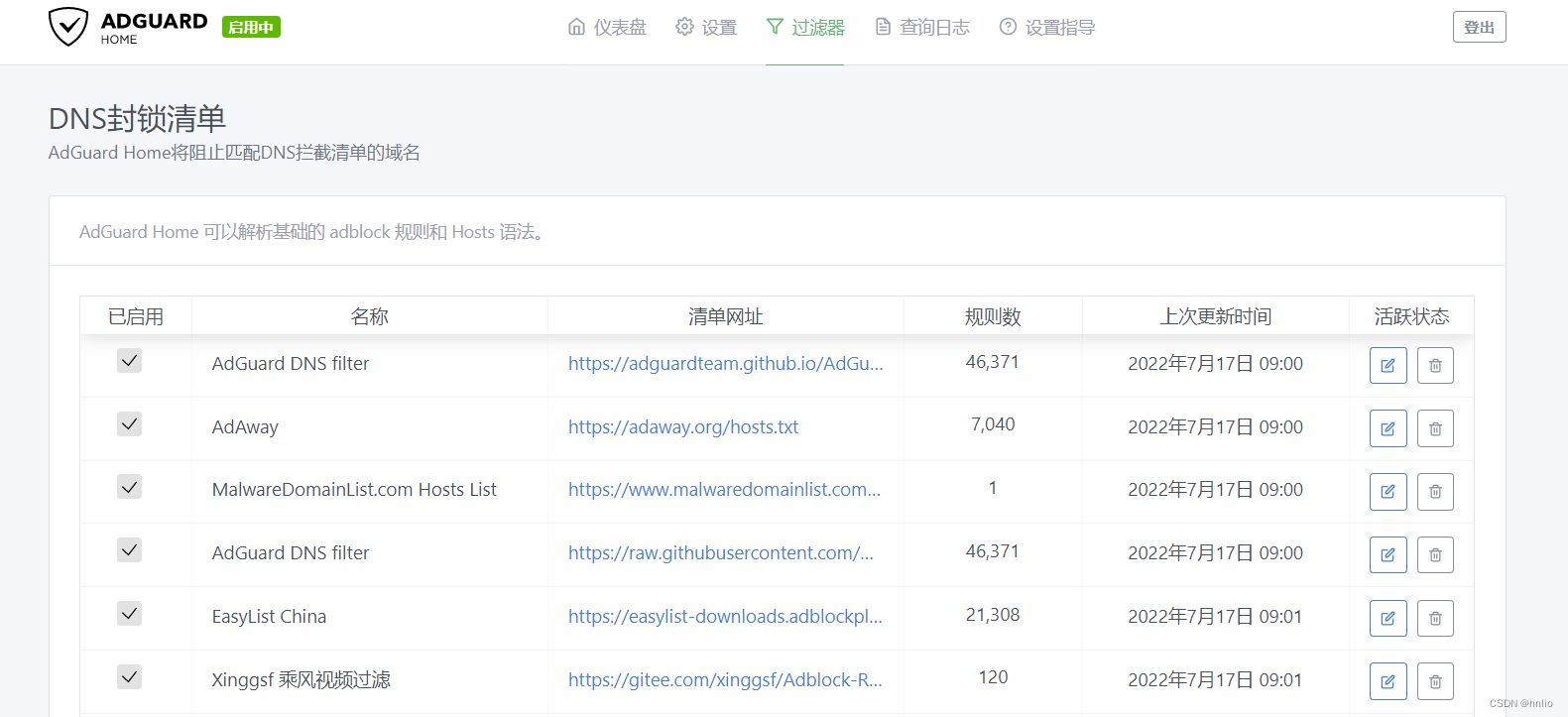Click the AdGuard Home shield logo
1568x717 pixels.
coord(68,27)
